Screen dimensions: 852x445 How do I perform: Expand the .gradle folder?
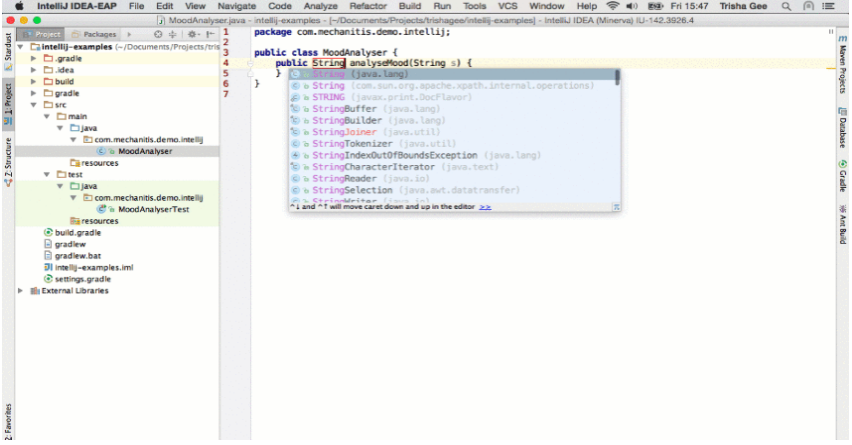pyautogui.click(x=34, y=58)
